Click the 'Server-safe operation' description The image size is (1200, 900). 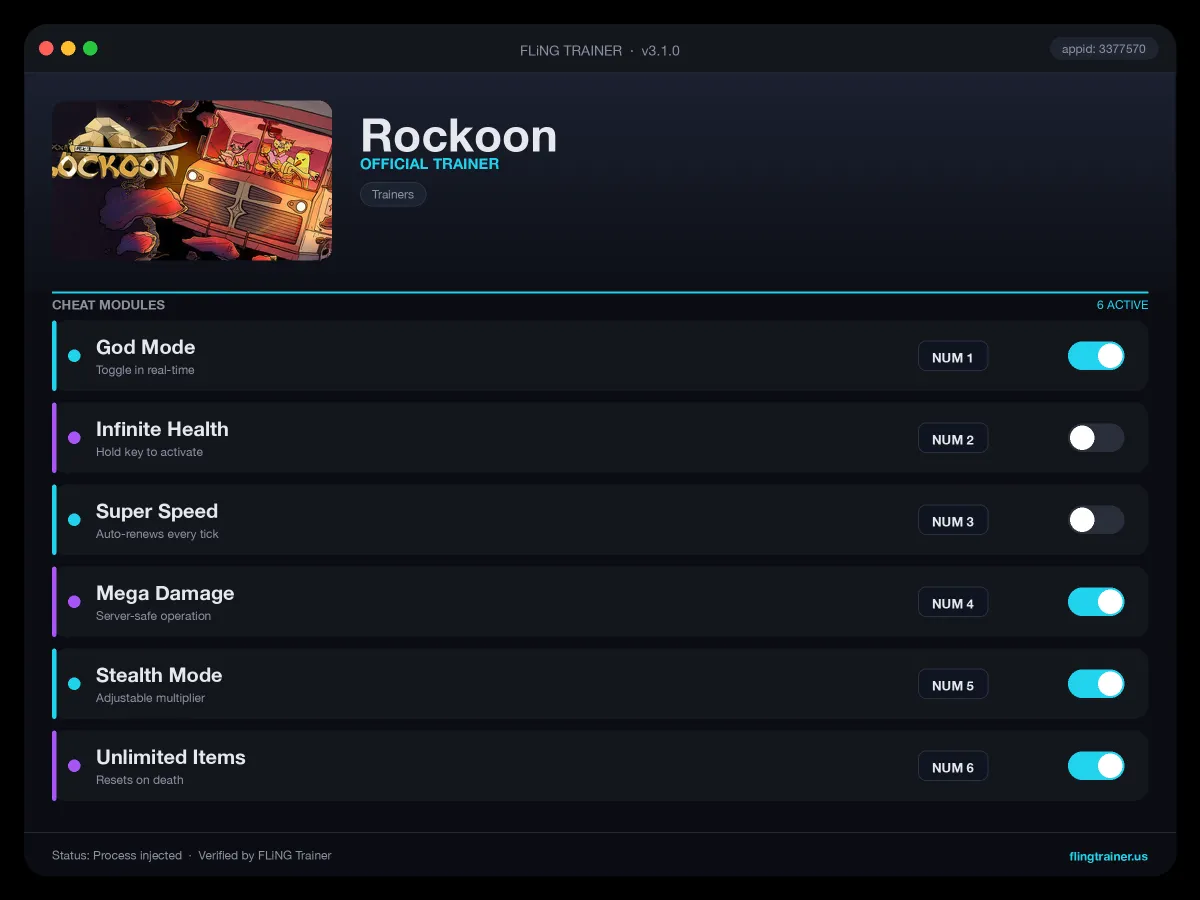(x=153, y=616)
